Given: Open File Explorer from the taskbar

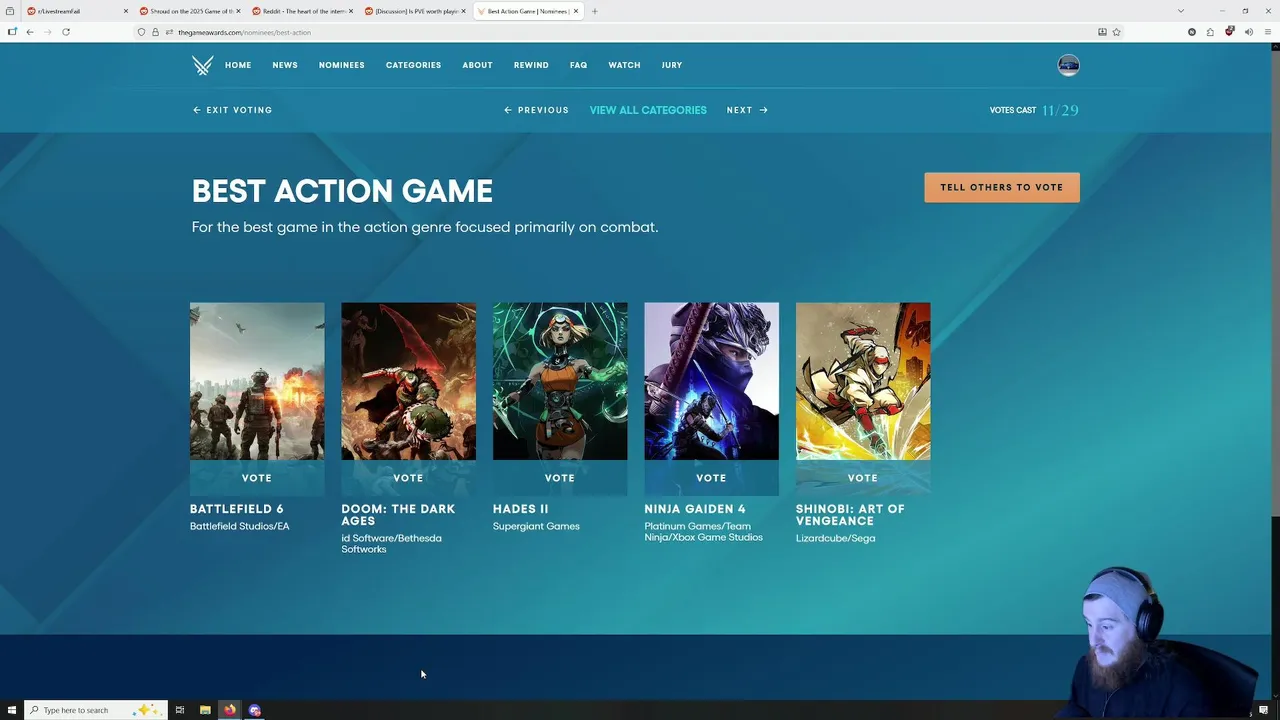Looking at the screenshot, I should [205, 710].
